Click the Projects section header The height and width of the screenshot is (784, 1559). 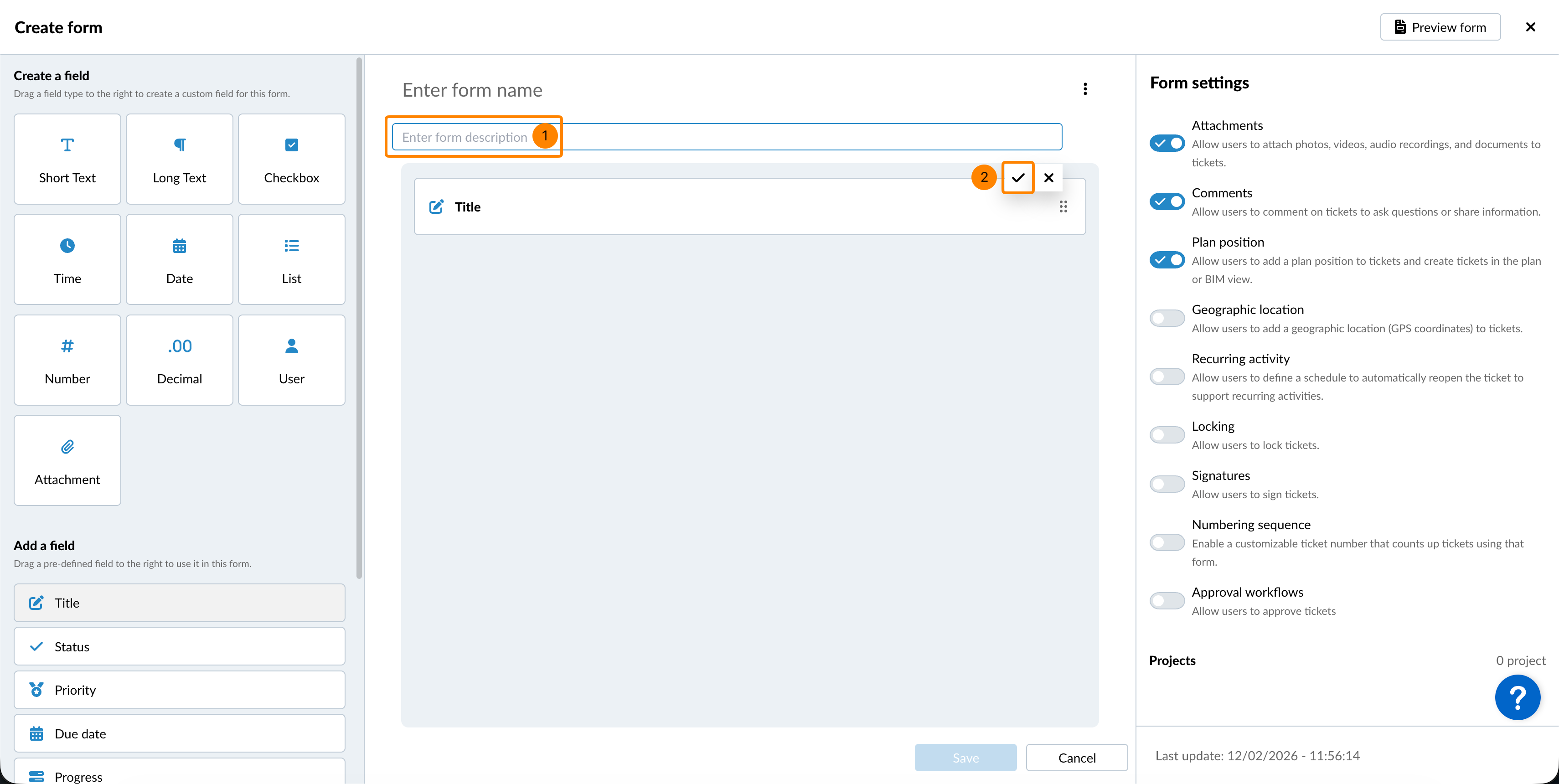1172,660
